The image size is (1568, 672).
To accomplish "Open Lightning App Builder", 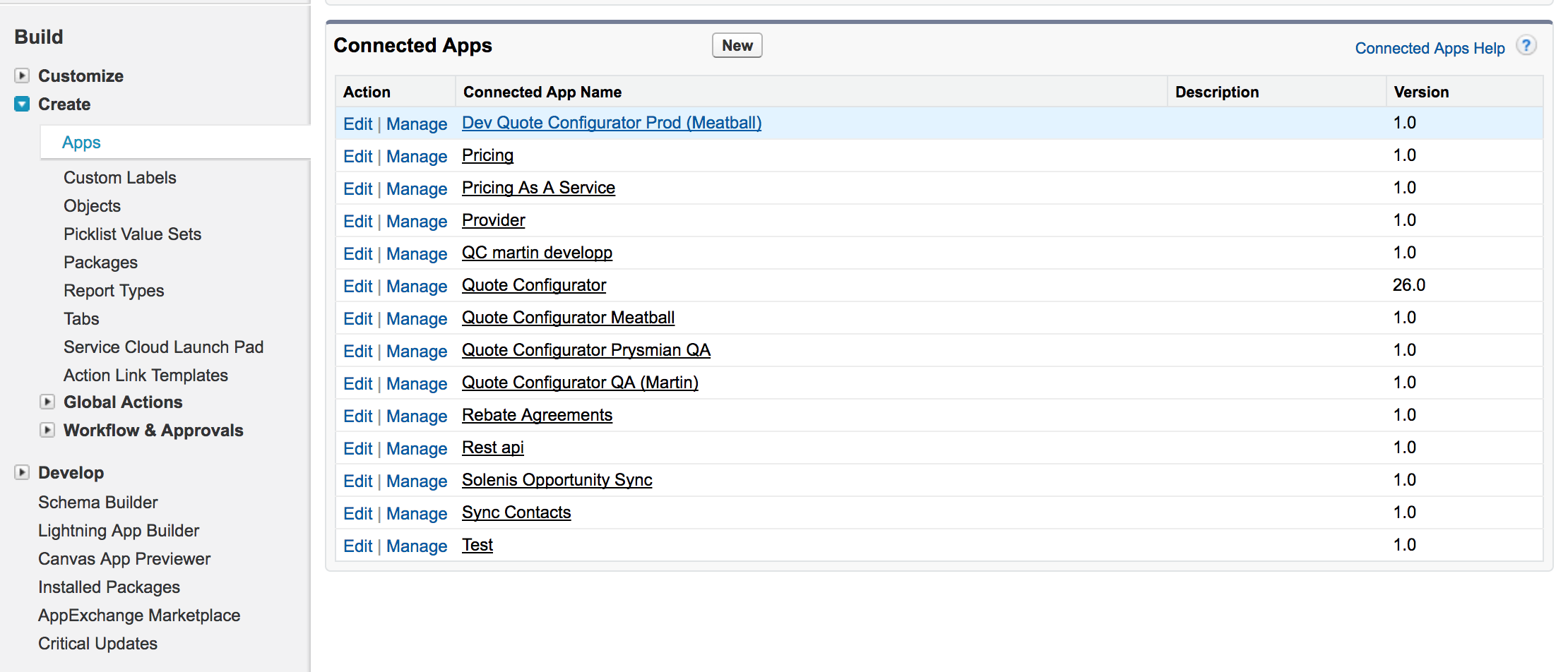I will click(x=119, y=531).
